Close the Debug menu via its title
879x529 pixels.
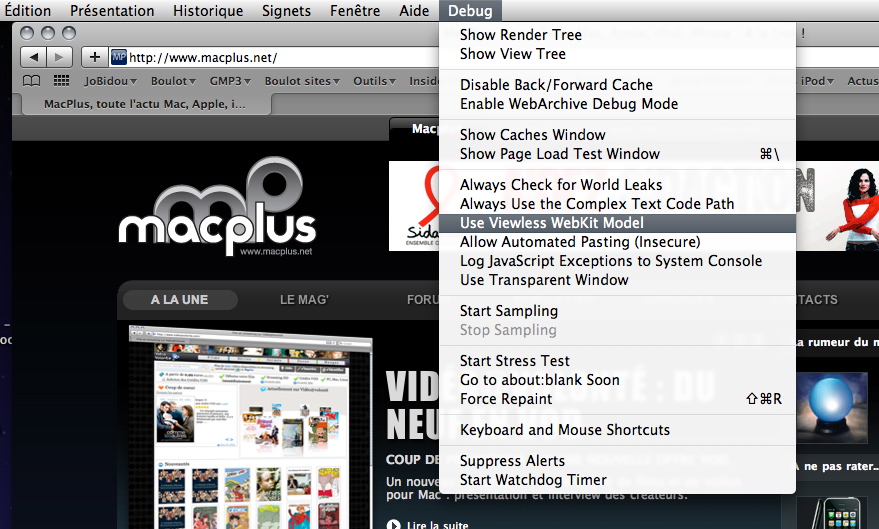coord(470,11)
